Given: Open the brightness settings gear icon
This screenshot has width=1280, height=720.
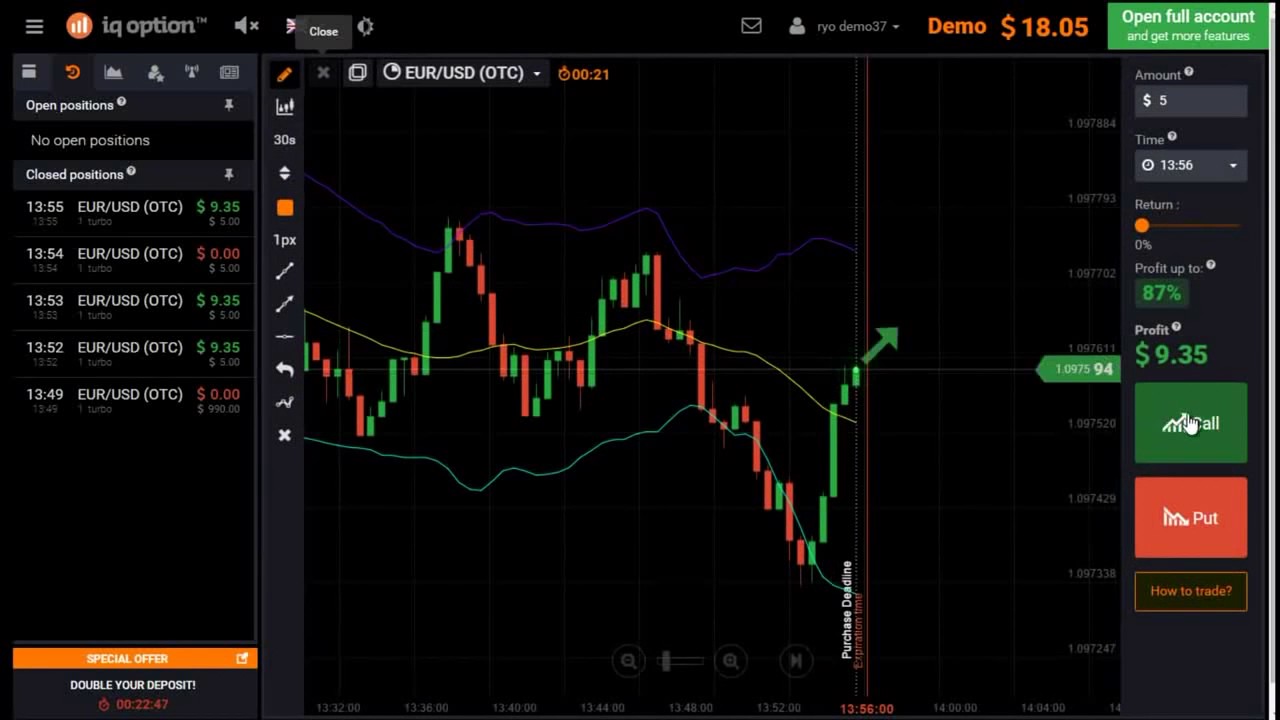Looking at the screenshot, I should [x=366, y=27].
